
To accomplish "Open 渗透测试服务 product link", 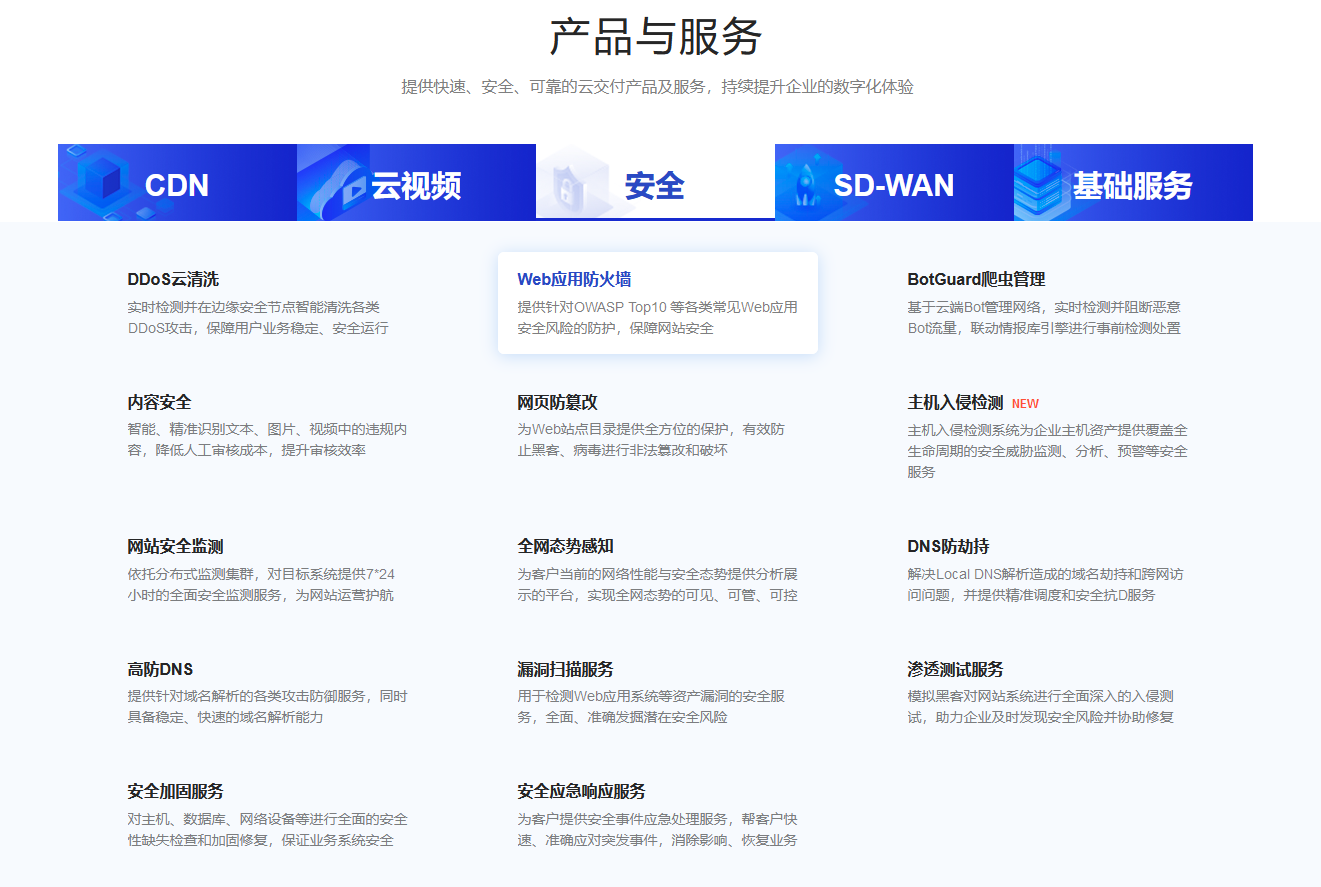I will 955,669.
